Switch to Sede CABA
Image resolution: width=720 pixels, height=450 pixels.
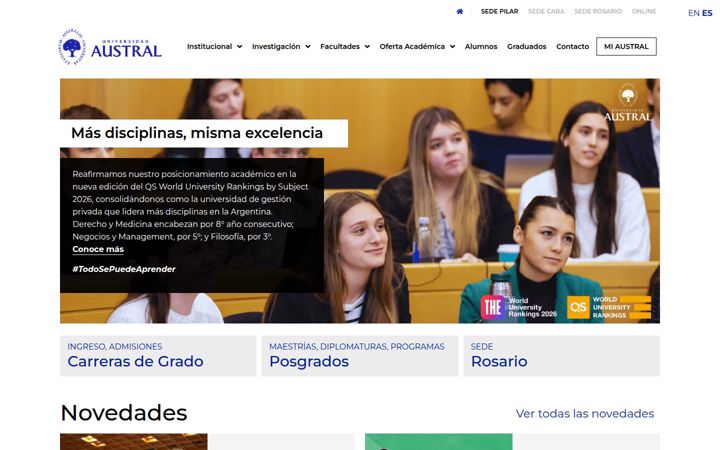[546, 11]
